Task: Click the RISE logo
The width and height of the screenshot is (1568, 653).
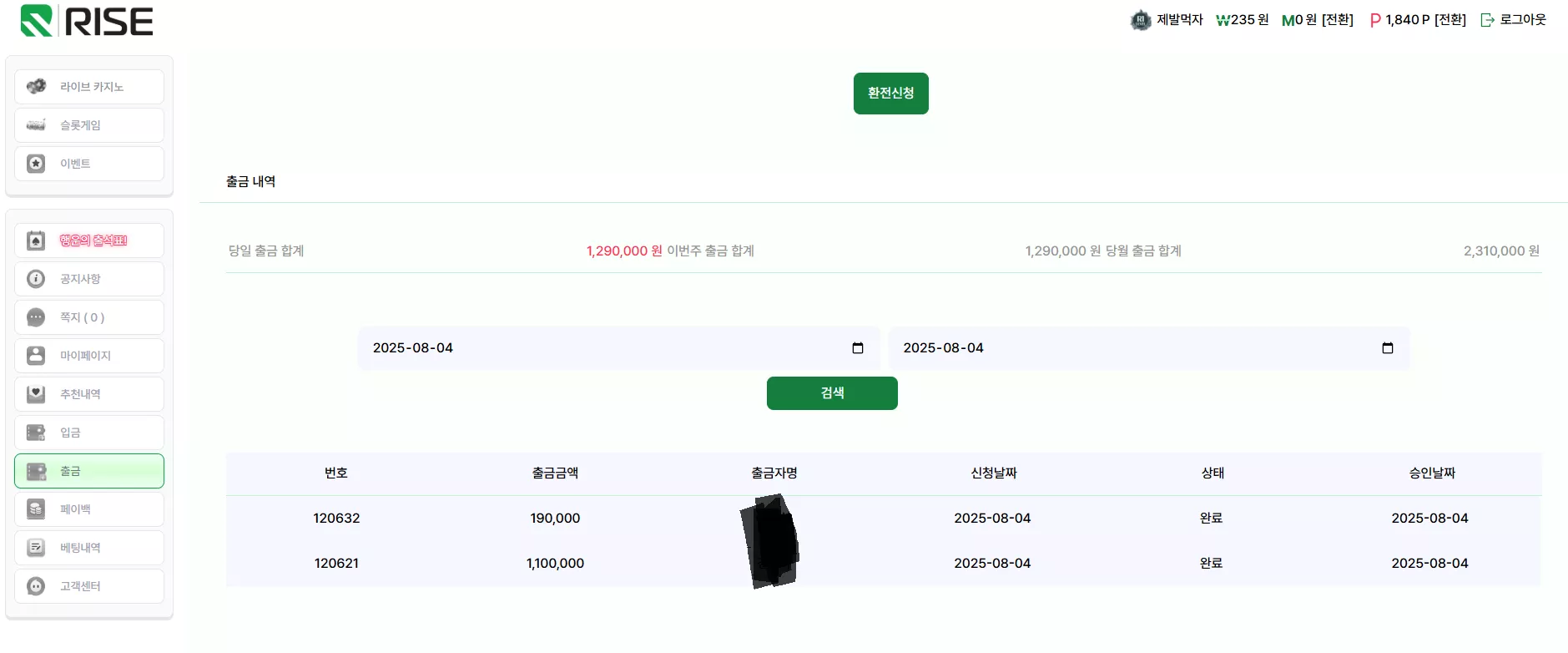Action: 87,21
